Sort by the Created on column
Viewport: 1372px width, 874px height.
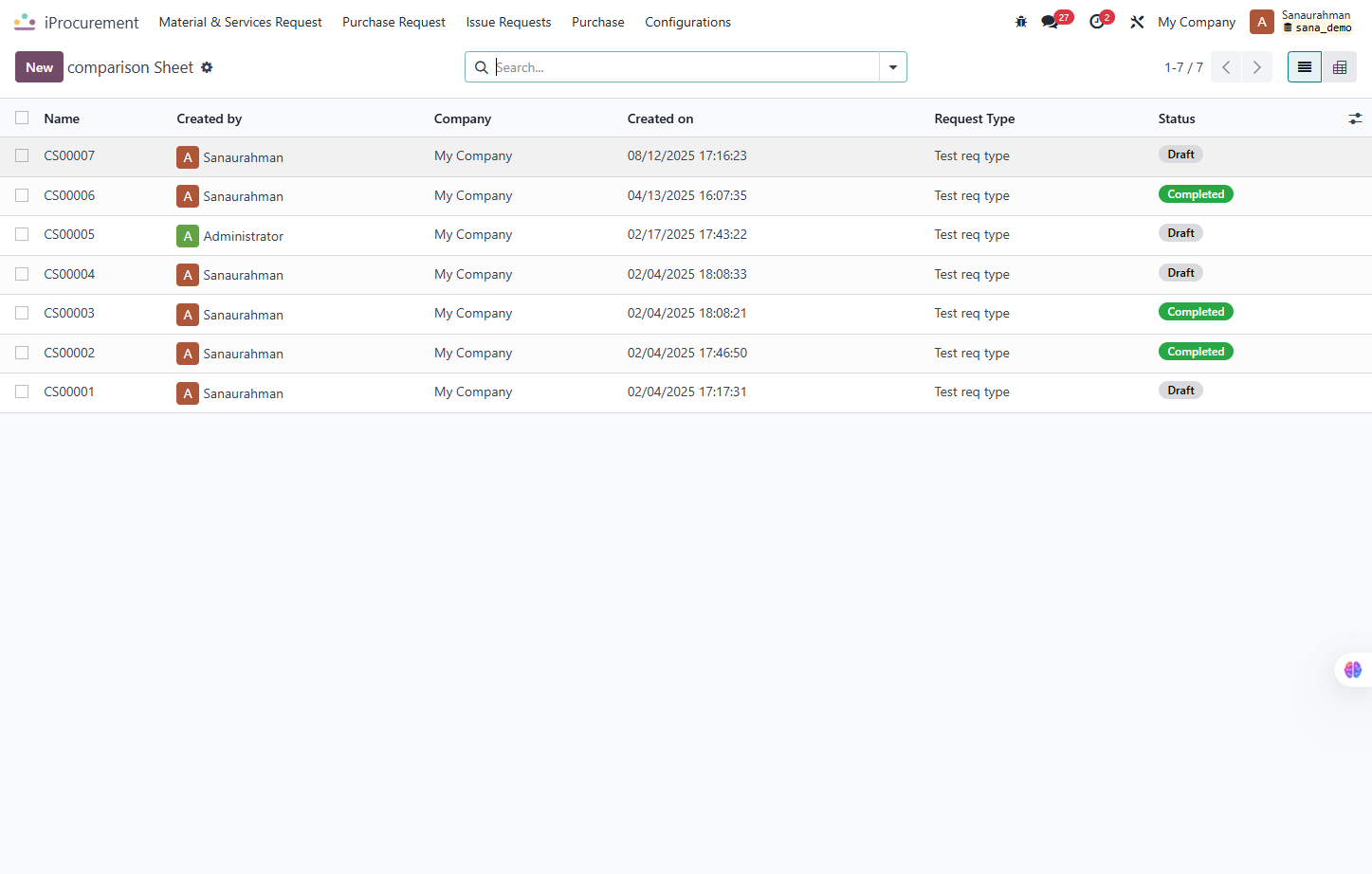coord(661,118)
